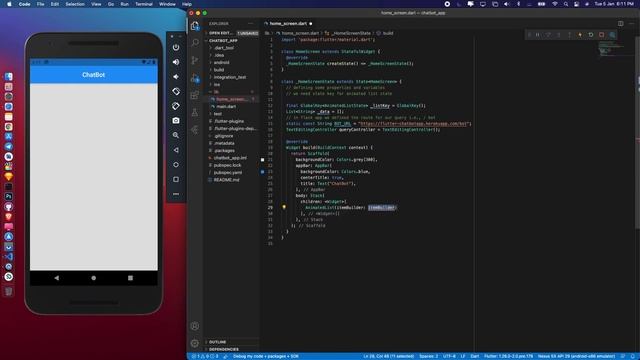
Task: Expand the test folder
Action: [x=217, y=114]
